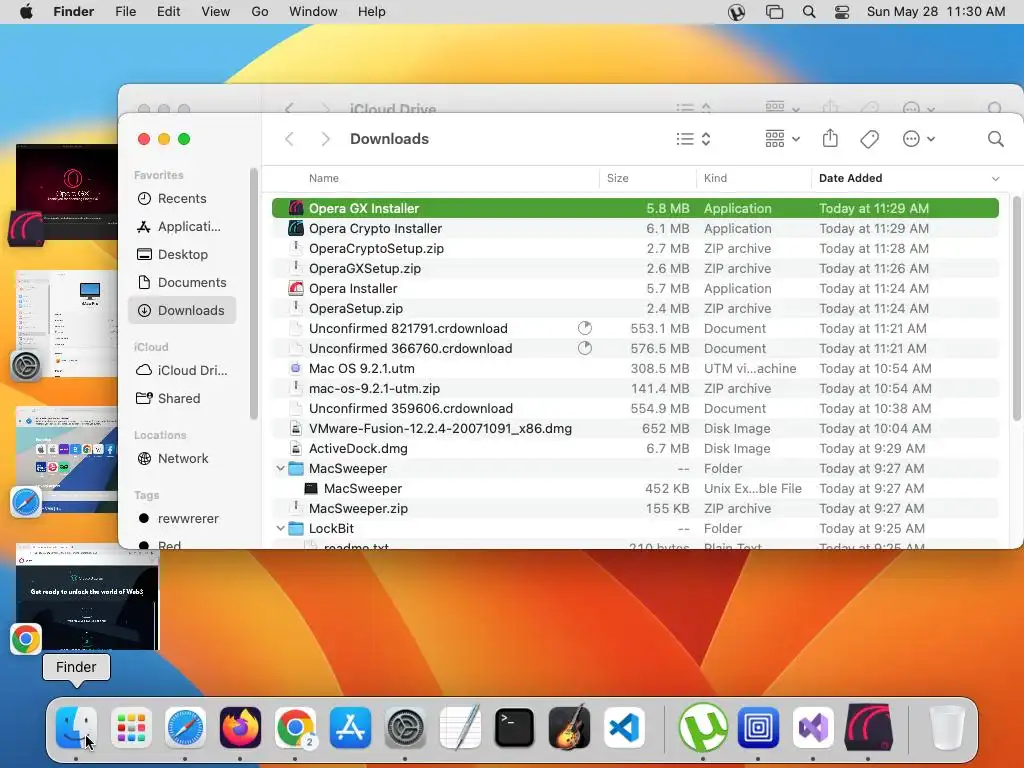Select VMware-Fusion-12.2.4-20071091_x86.dmg file

[x=635, y=428]
